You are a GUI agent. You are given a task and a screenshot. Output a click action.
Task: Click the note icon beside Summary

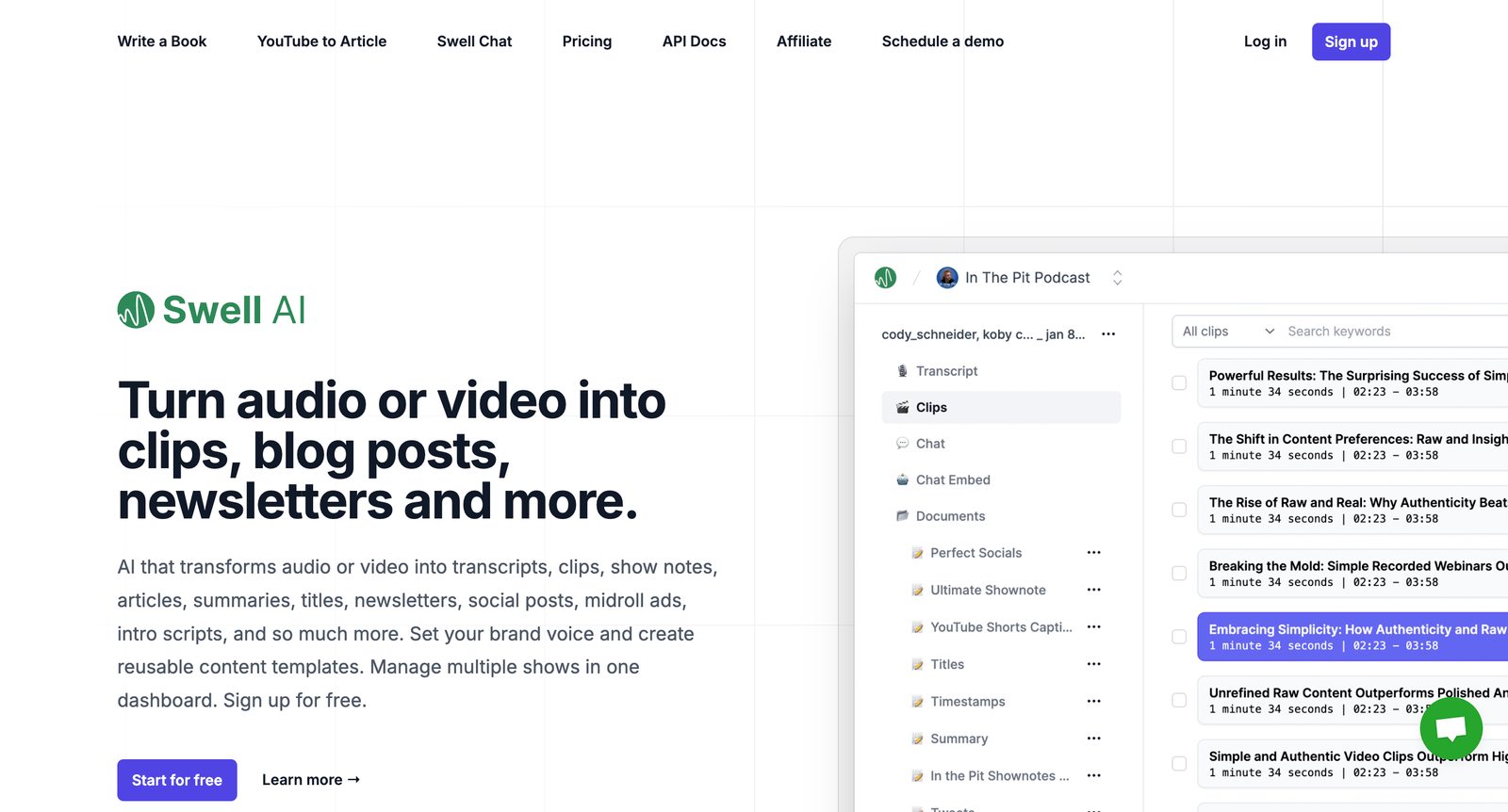click(917, 739)
